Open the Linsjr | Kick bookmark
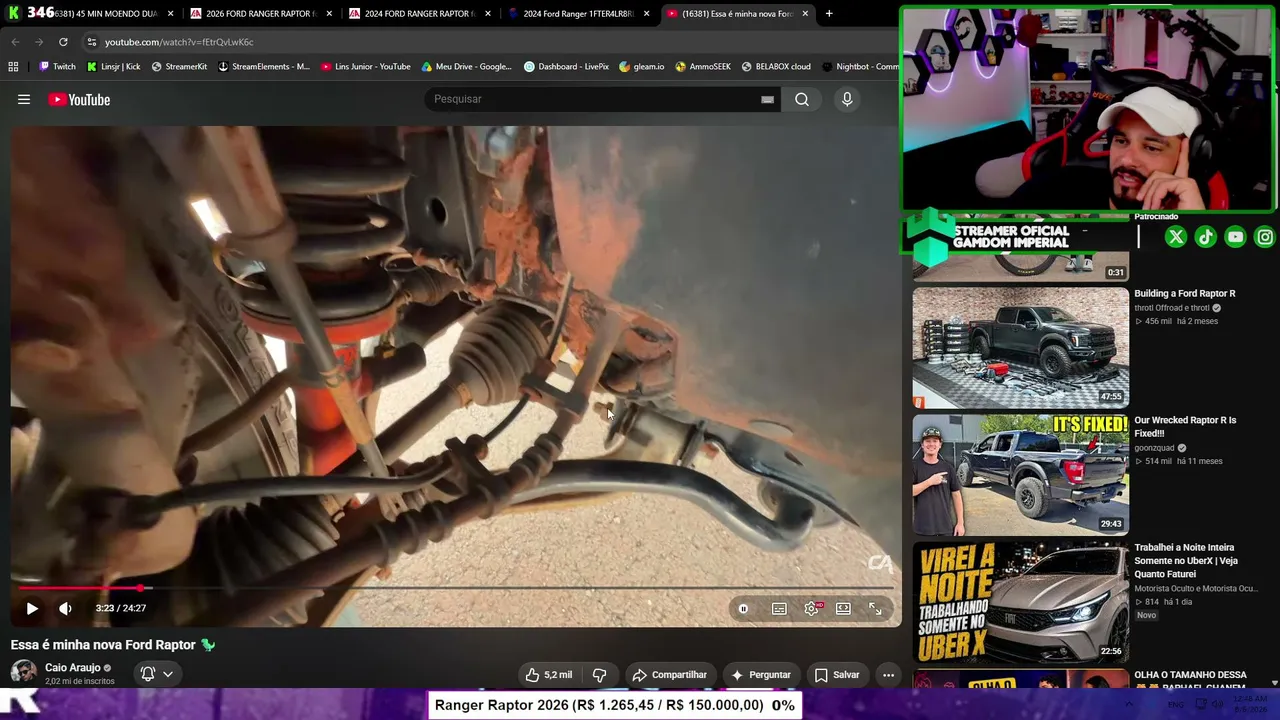 pos(113,67)
